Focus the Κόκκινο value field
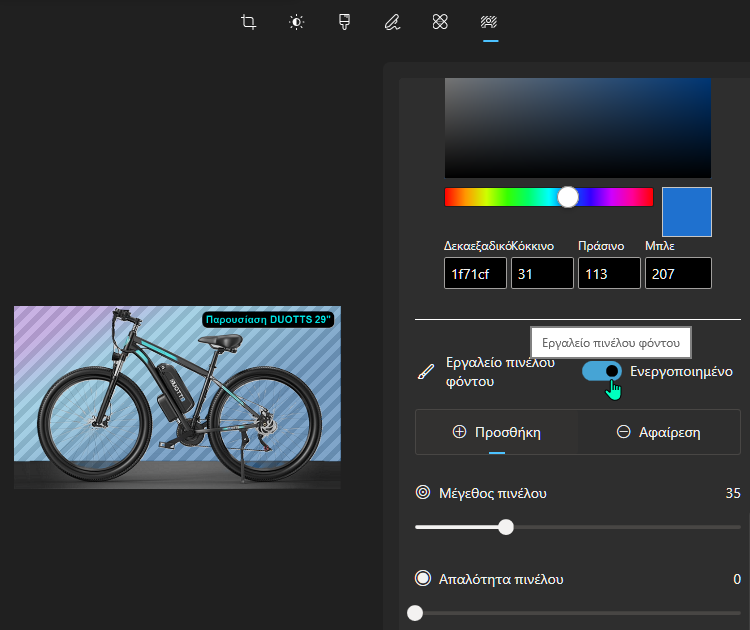 tap(542, 273)
